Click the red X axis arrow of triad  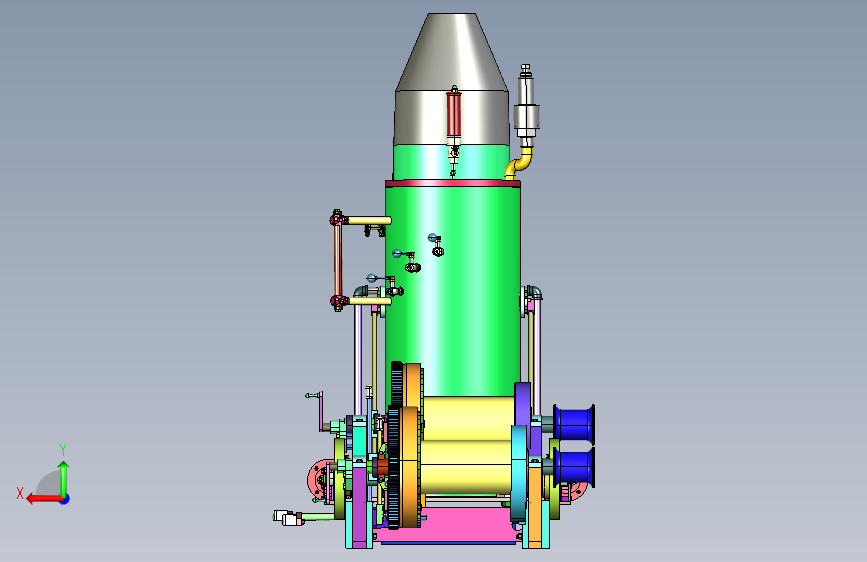[43, 499]
